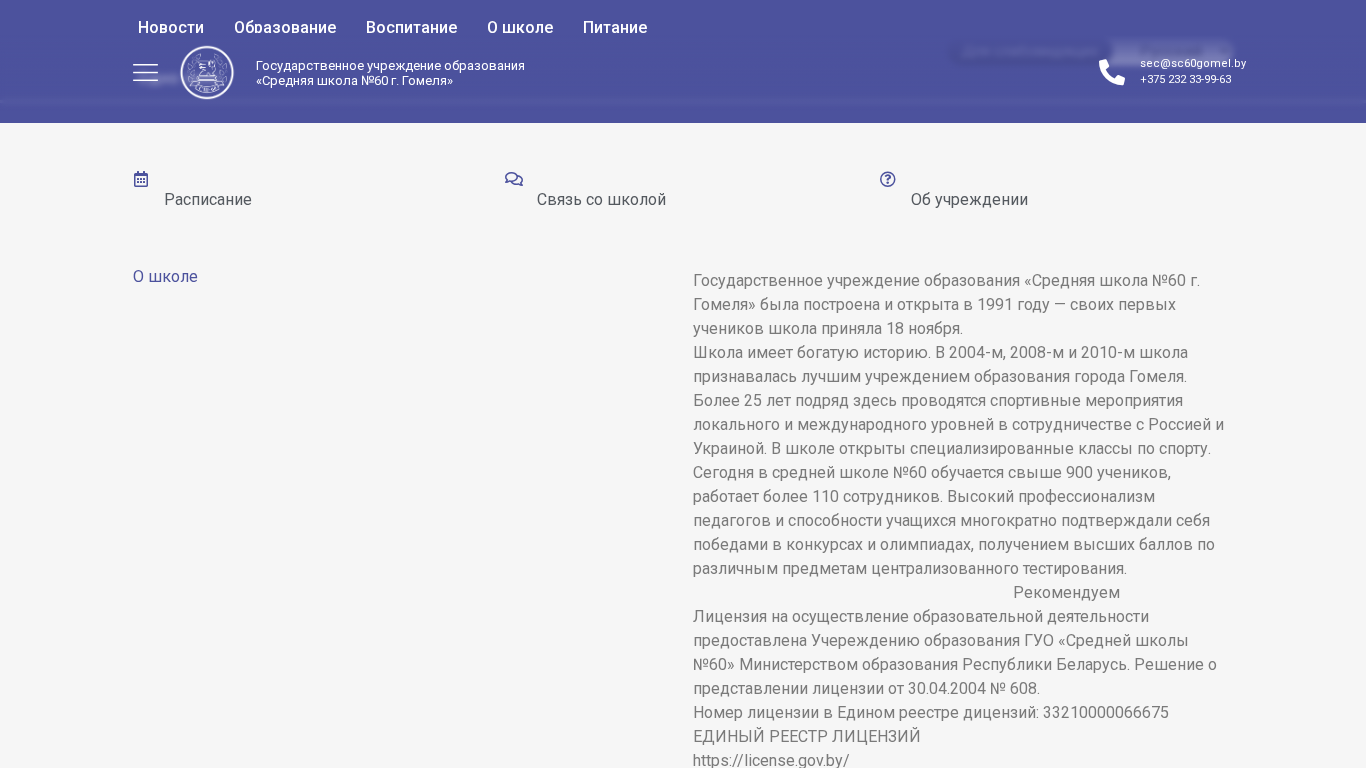Click the phone handset icon
Viewport: 1366px width, 768px height.
pyautogui.click(x=1111, y=72)
